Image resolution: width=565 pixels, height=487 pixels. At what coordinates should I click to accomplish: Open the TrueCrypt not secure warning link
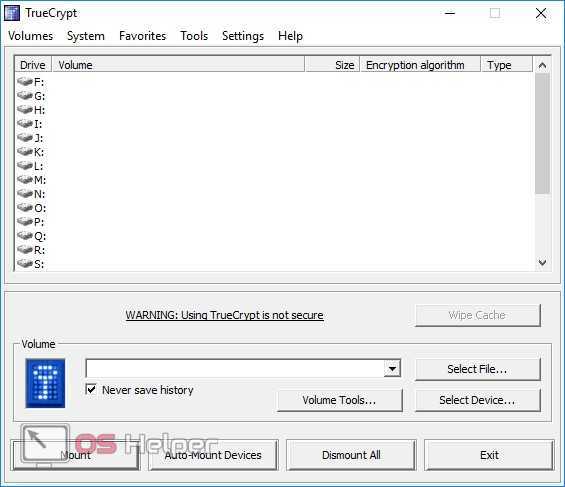pos(224,315)
